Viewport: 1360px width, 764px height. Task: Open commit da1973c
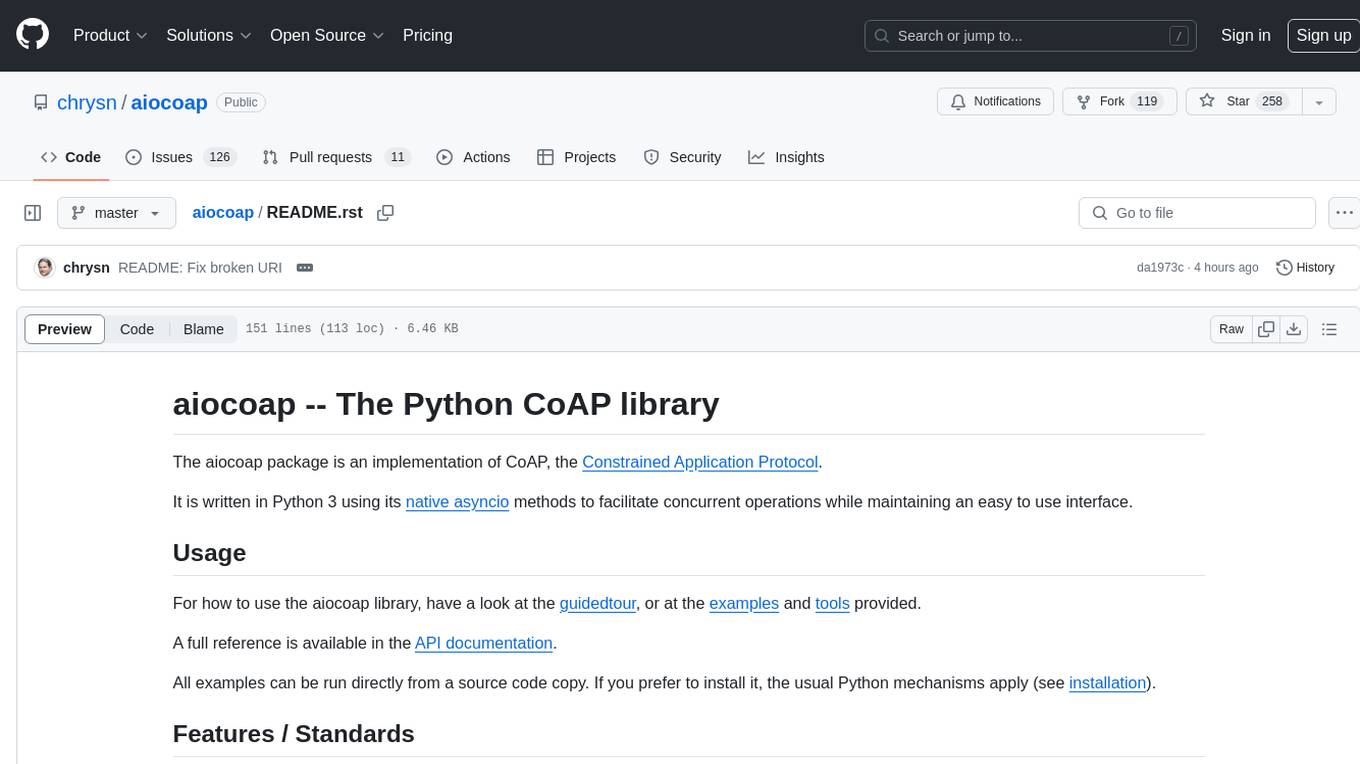click(x=1160, y=268)
